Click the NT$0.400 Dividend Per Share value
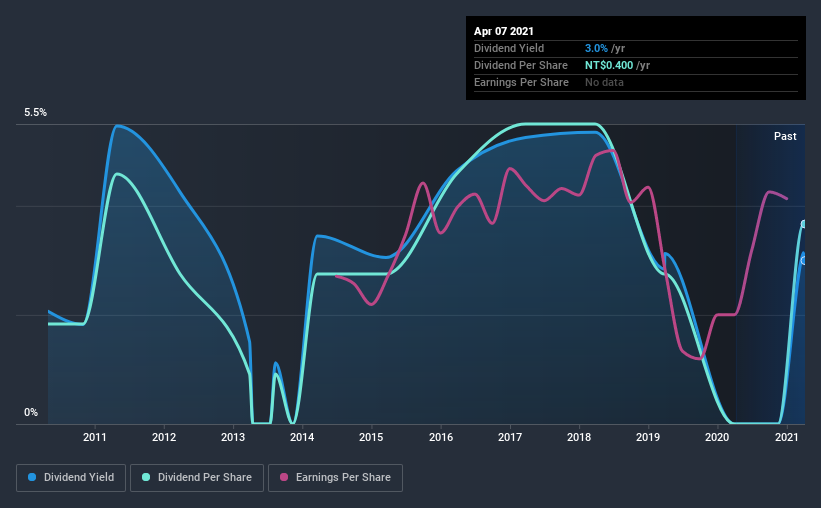Screen dimensions: 821x508 pos(609,65)
